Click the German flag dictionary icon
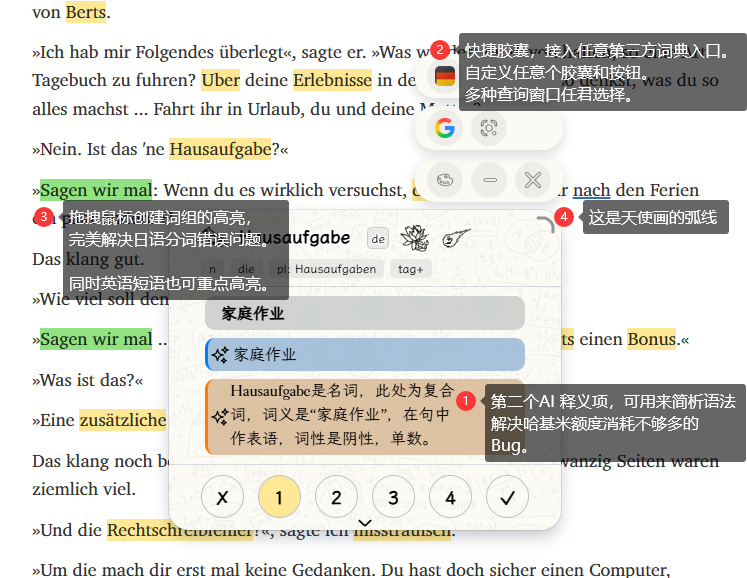 445,76
